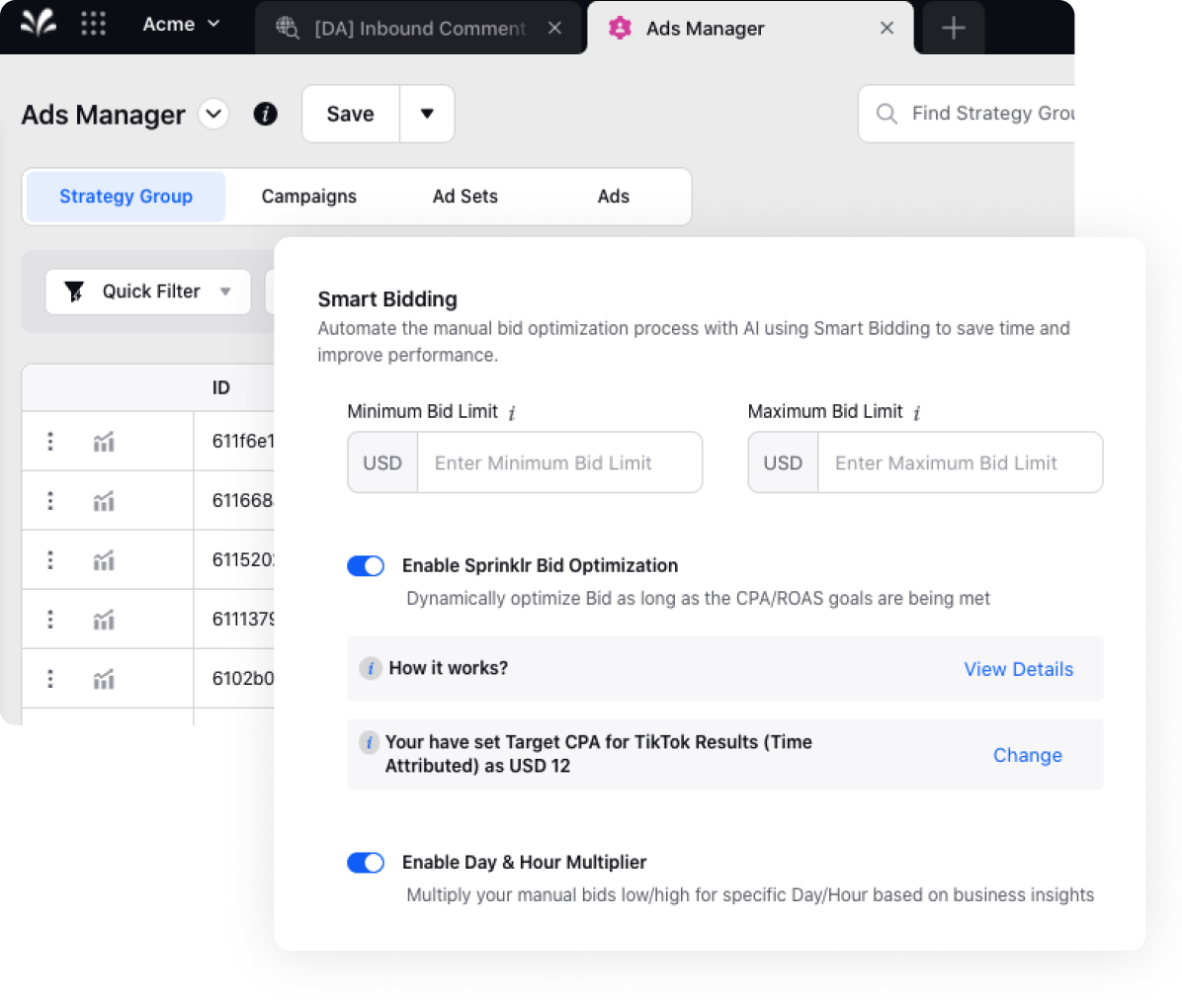Image resolution: width=1182 pixels, height=1008 pixels.
Task: Open row menu for ID 611f6e1
Action: pos(50,441)
